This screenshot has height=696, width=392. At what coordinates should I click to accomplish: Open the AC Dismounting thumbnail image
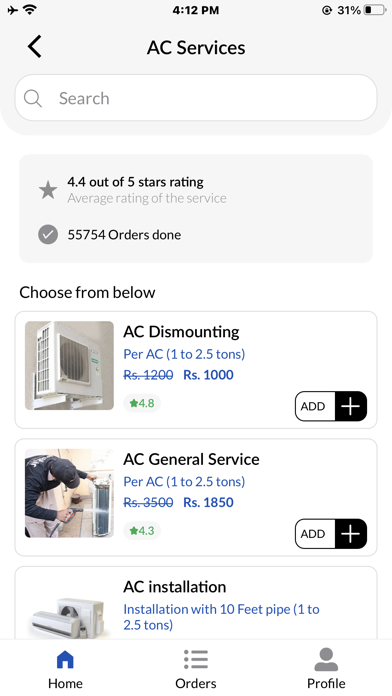pos(69,365)
